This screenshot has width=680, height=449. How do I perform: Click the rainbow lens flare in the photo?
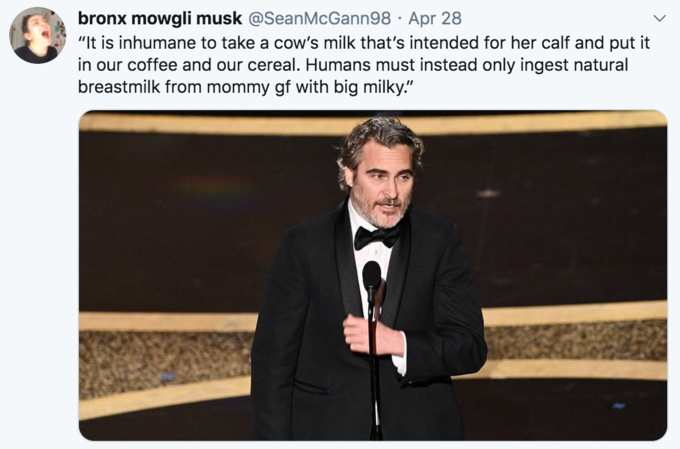pos(216,189)
